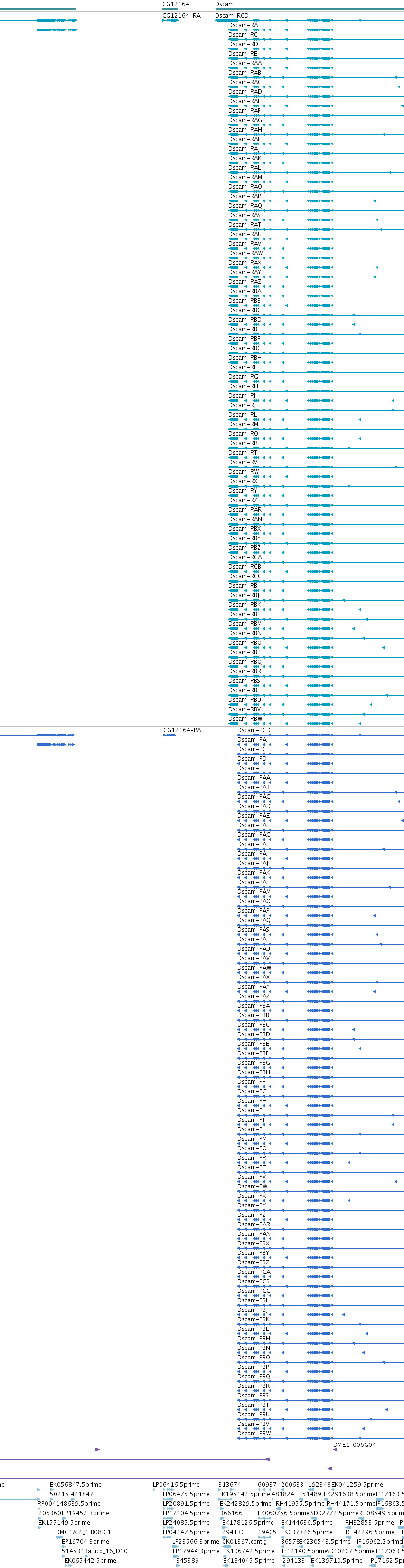The height and width of the screenshot is (1568, 404).
Task: Click the Dscam-PA protein label
Action: pyautogui.click(x=252, y=739)
